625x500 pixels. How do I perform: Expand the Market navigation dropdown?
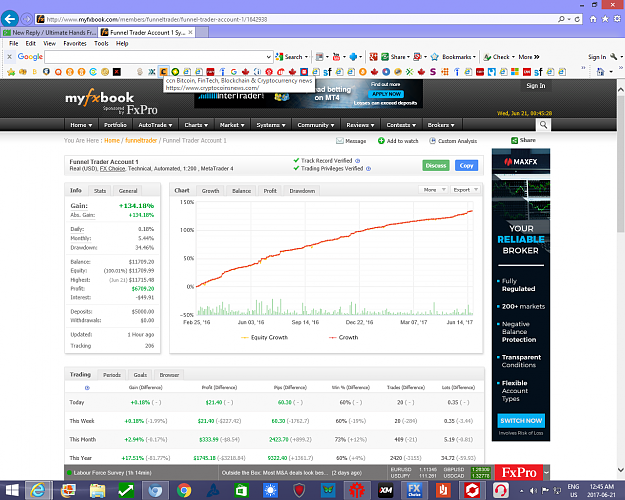pyautogui.click(x=232, y=125)
